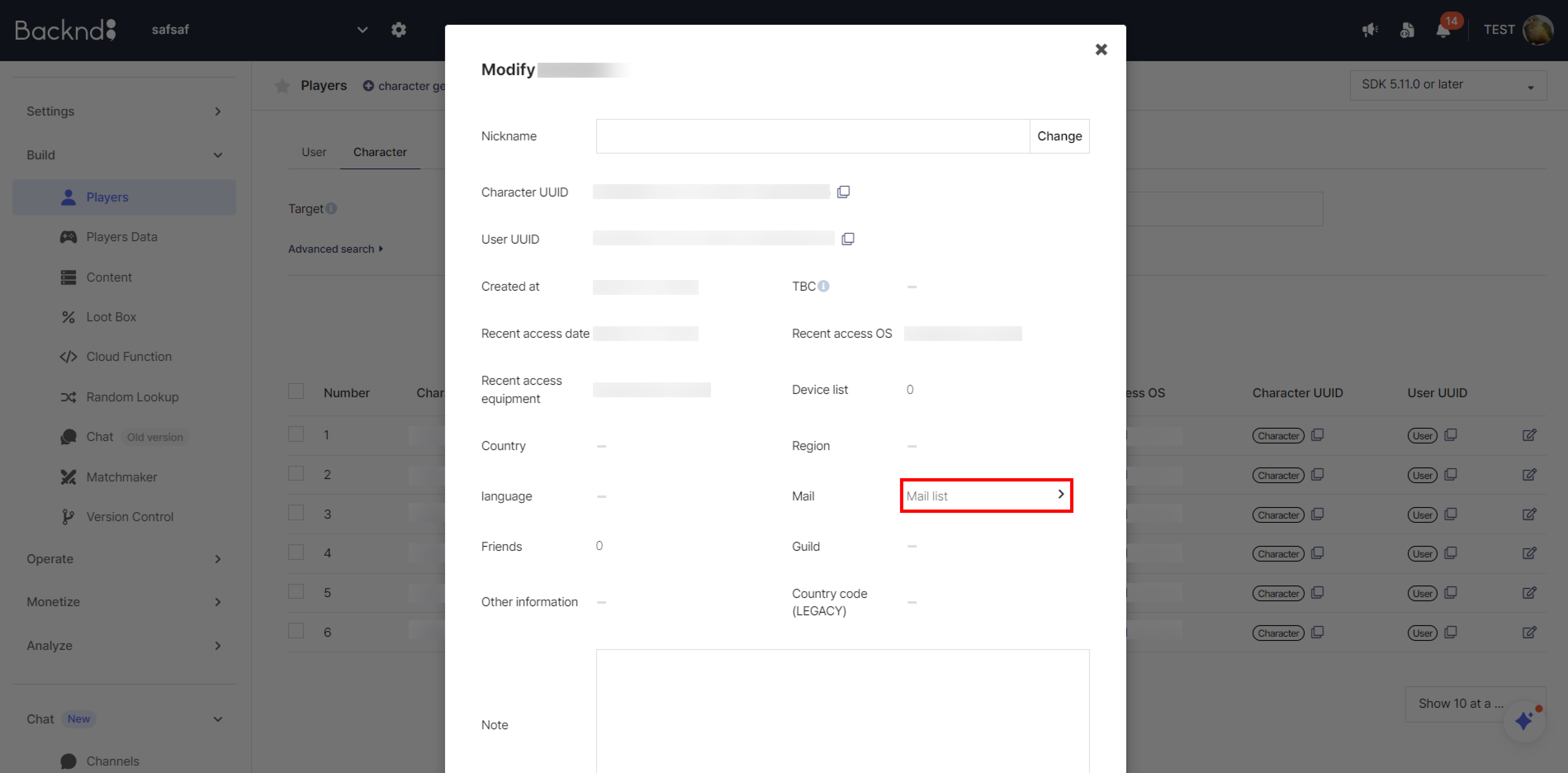Open Players in sidebar
Image resolution: width=1568 pixels, height=773 pixels.
[x=124, y=197]
